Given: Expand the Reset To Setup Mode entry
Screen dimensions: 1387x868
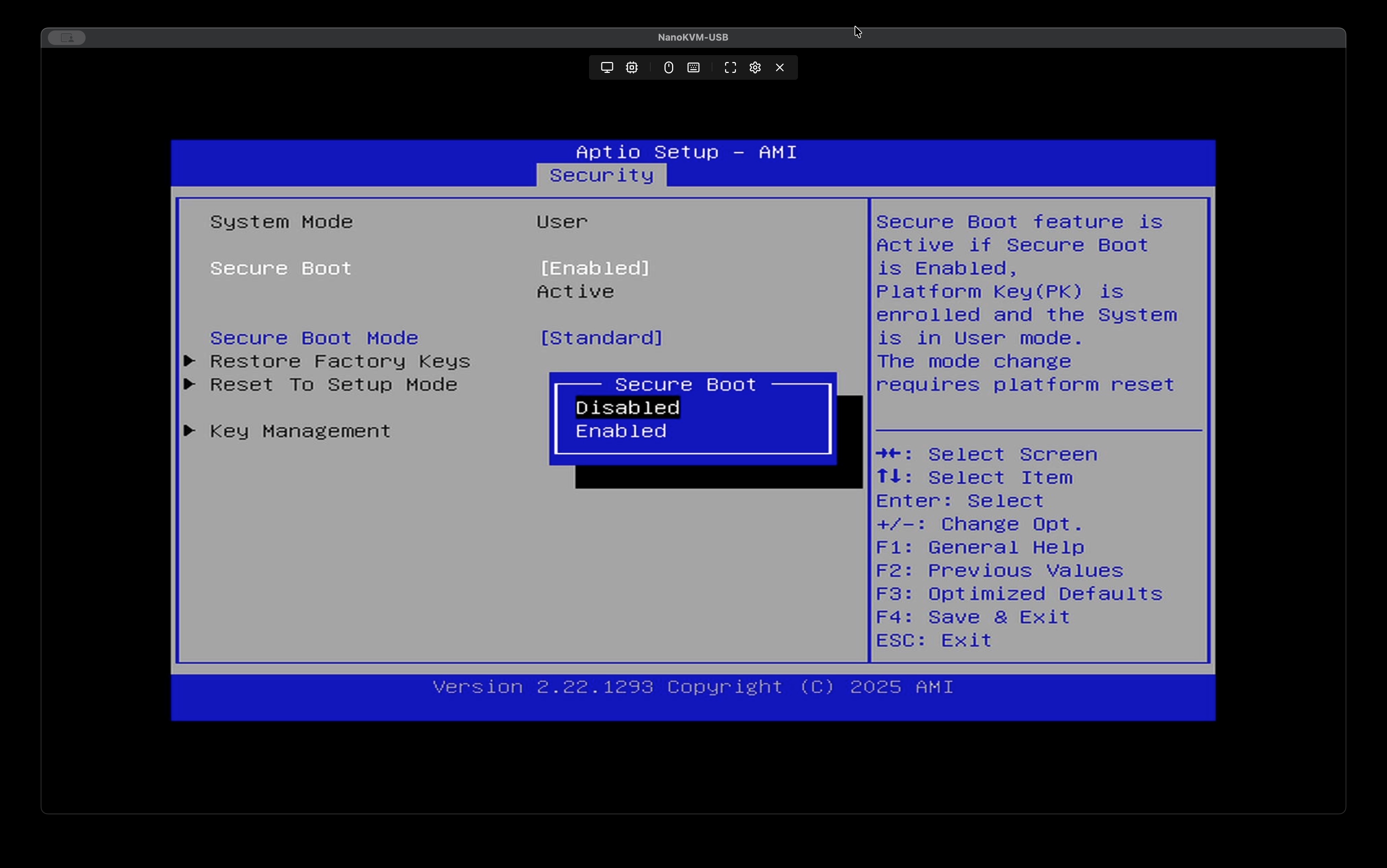Looking at the screenshot, I should 333,385.
